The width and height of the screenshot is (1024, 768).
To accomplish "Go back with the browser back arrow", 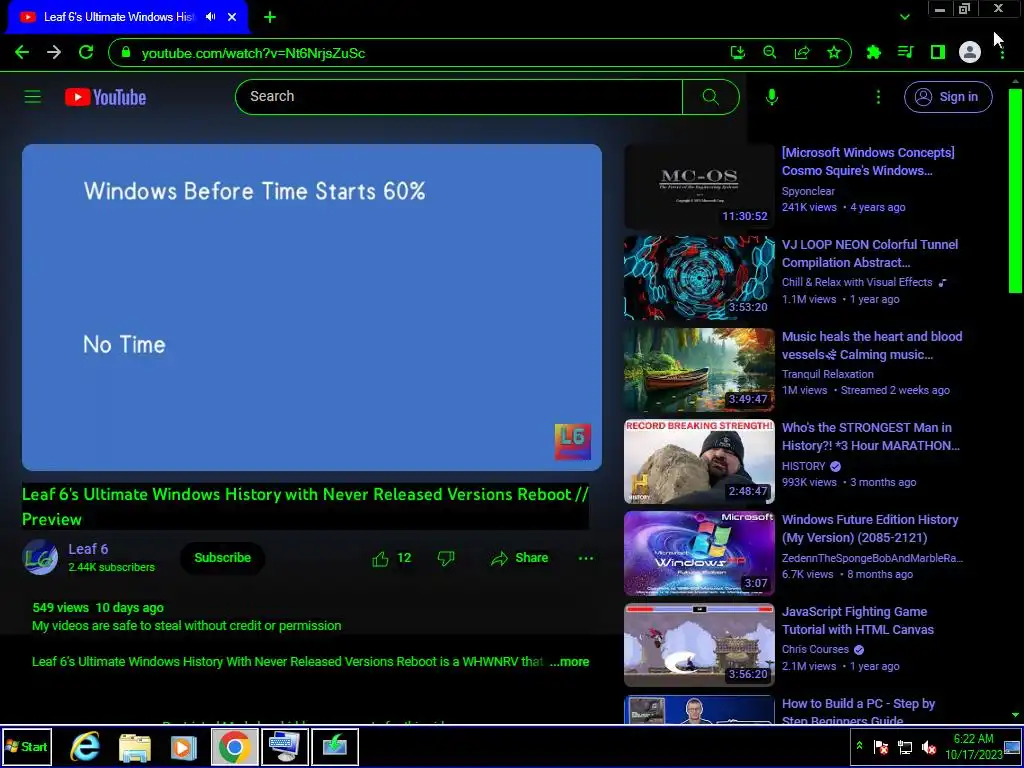I will (22, 53).
